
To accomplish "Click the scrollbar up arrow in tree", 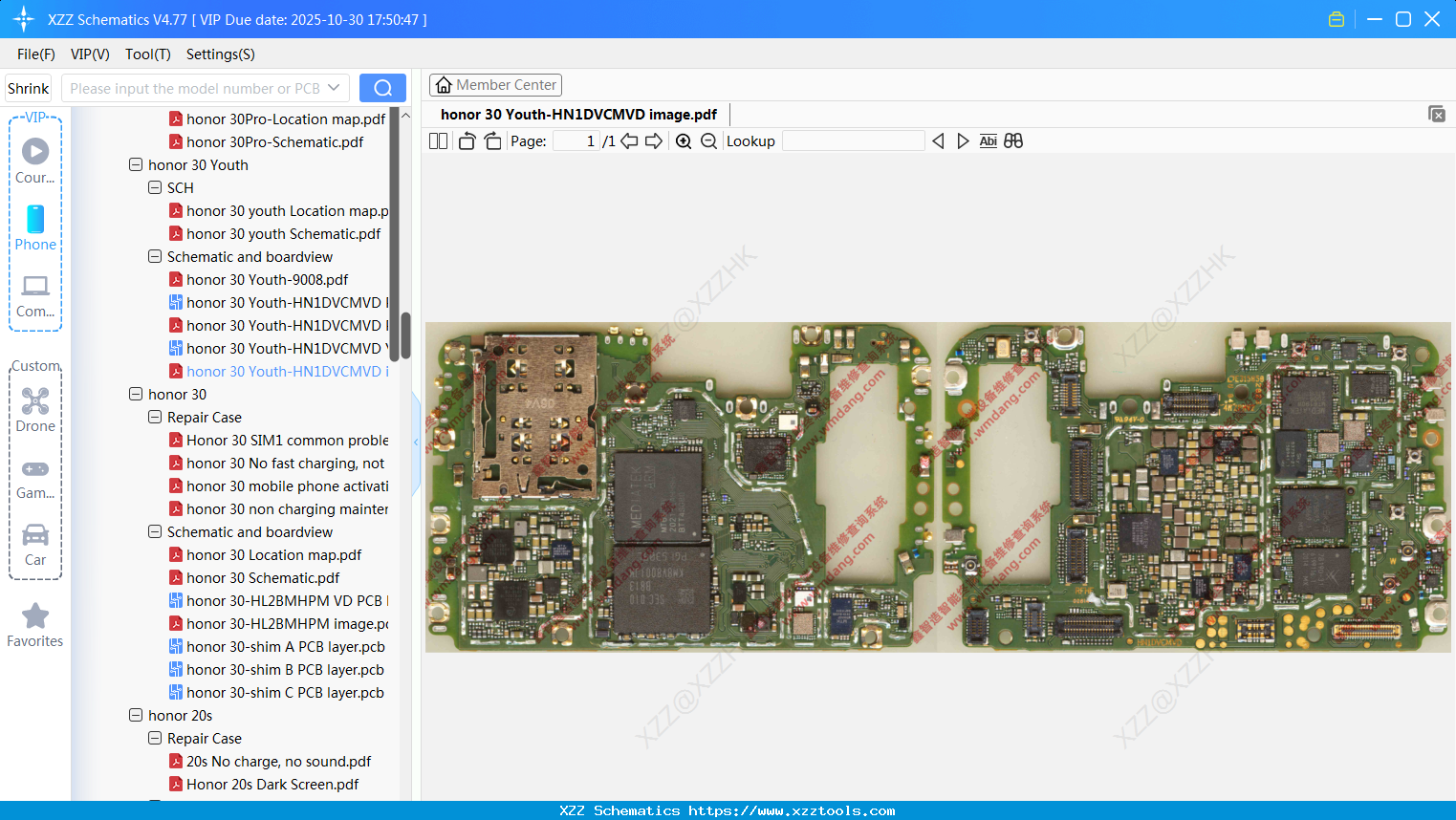I will 405,115.
